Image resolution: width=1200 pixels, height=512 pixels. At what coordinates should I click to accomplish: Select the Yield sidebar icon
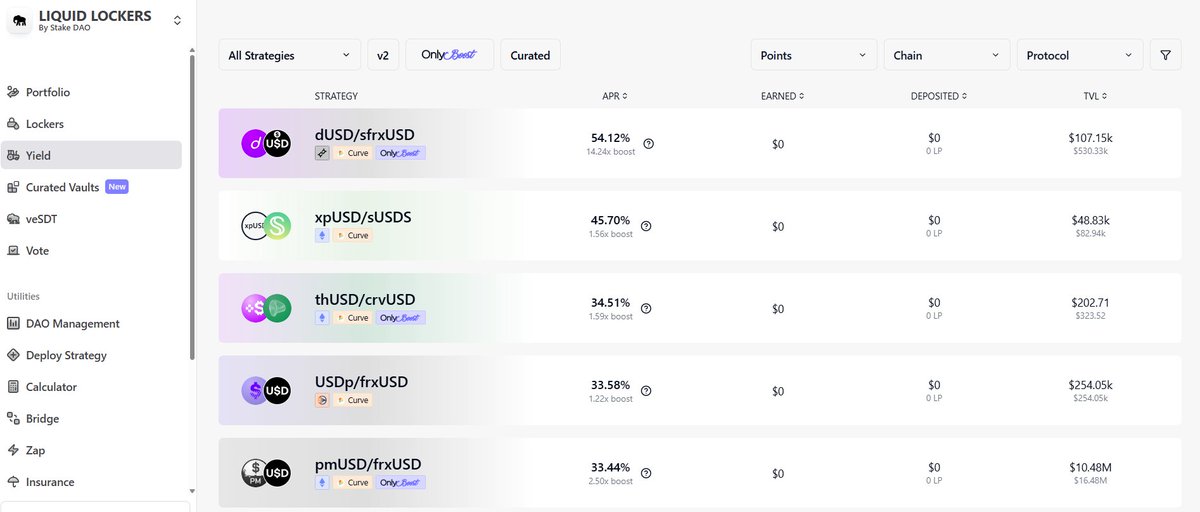click(13, 155)
